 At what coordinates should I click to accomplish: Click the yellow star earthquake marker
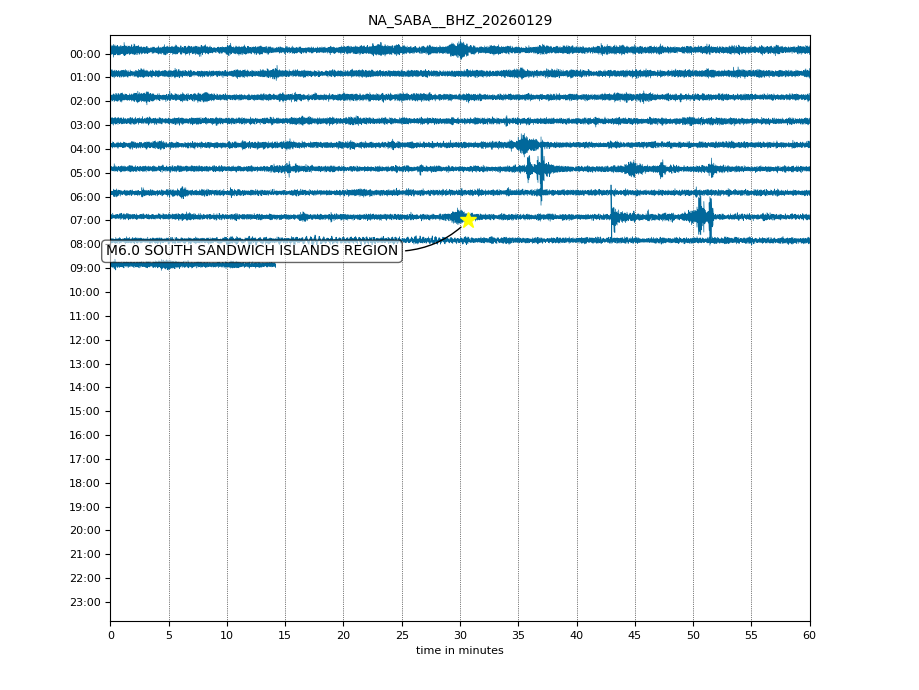coord(467,220)
